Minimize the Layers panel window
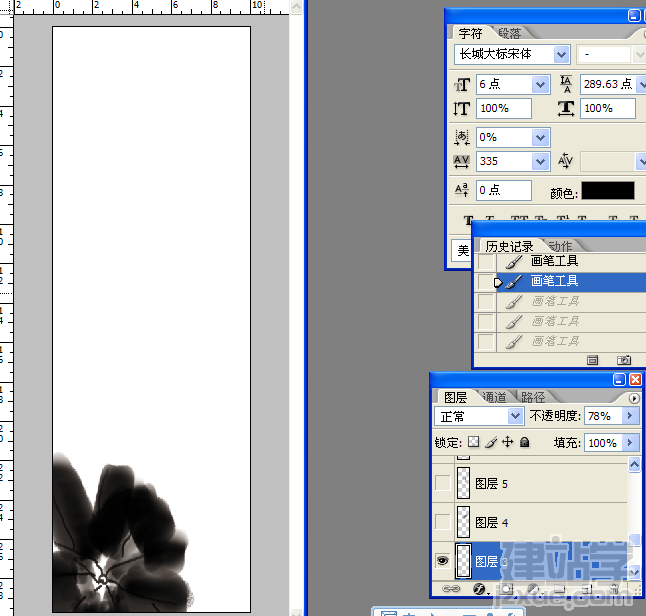This screenshot has height=616, width=646. point(619,379)
